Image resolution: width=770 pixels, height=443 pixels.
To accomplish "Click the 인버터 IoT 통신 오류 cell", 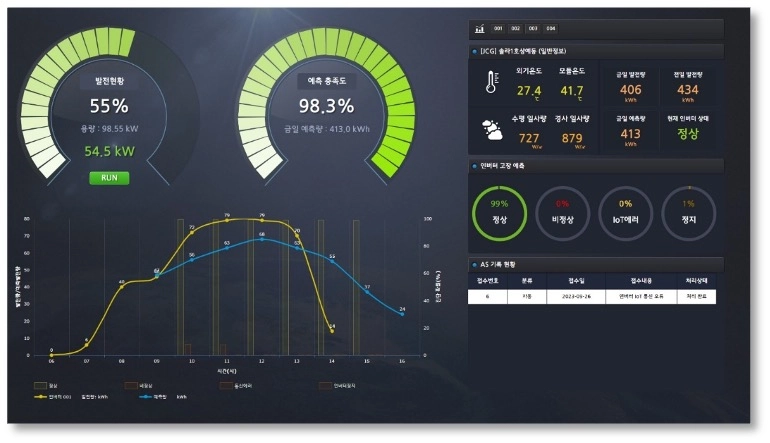I will point(641,297).
